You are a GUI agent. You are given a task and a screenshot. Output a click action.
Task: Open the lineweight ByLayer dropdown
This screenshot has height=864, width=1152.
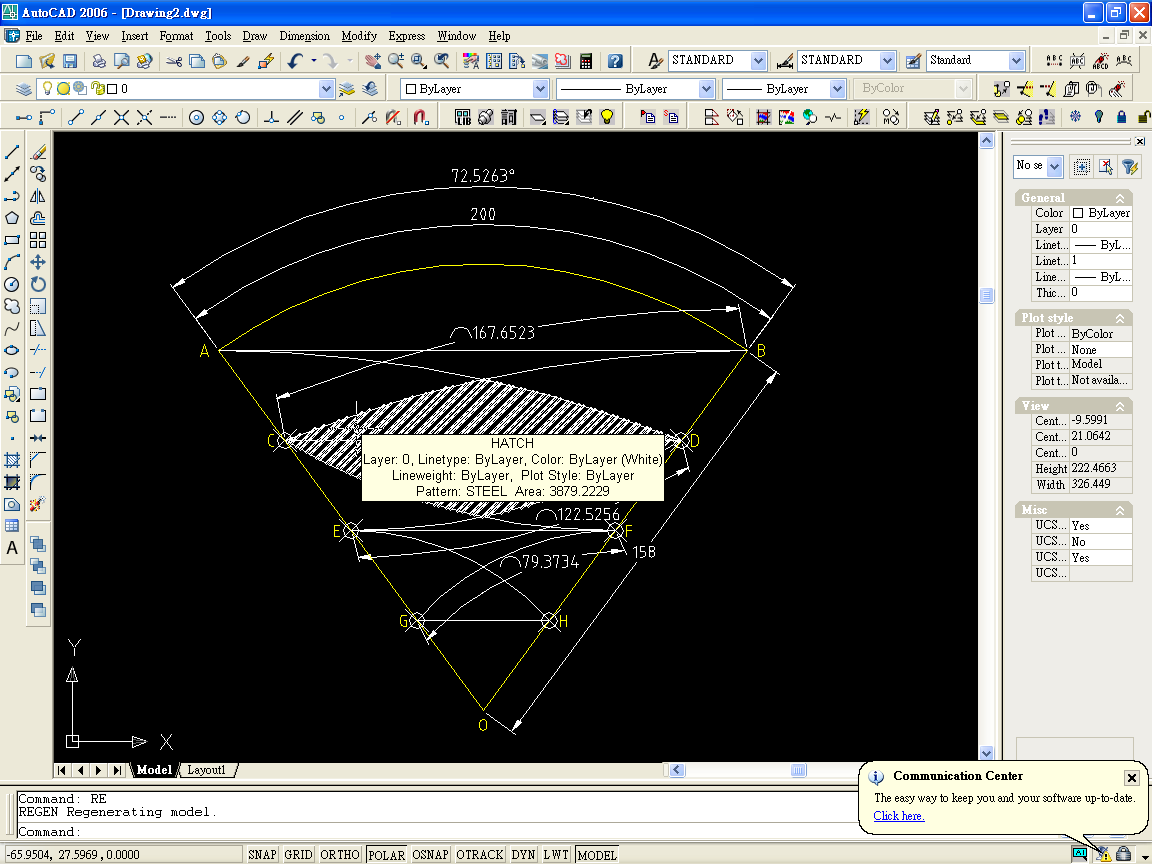tap(838, 89)
